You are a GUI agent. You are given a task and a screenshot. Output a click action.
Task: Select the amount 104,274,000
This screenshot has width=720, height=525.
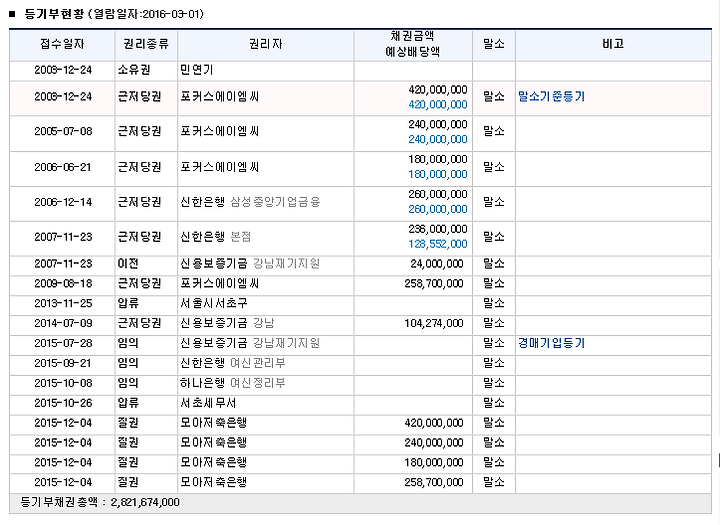coord(433,323)
